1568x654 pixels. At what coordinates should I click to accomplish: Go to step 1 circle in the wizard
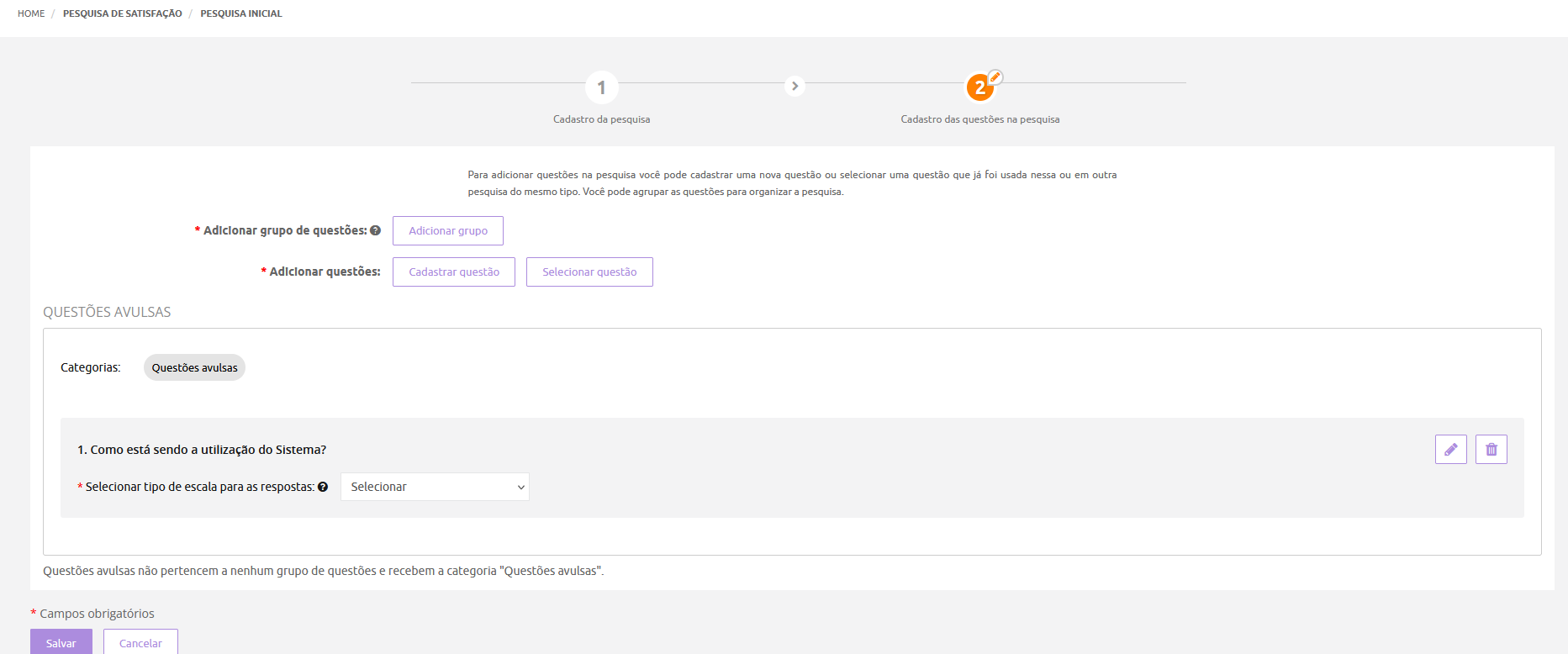point(601,87)
